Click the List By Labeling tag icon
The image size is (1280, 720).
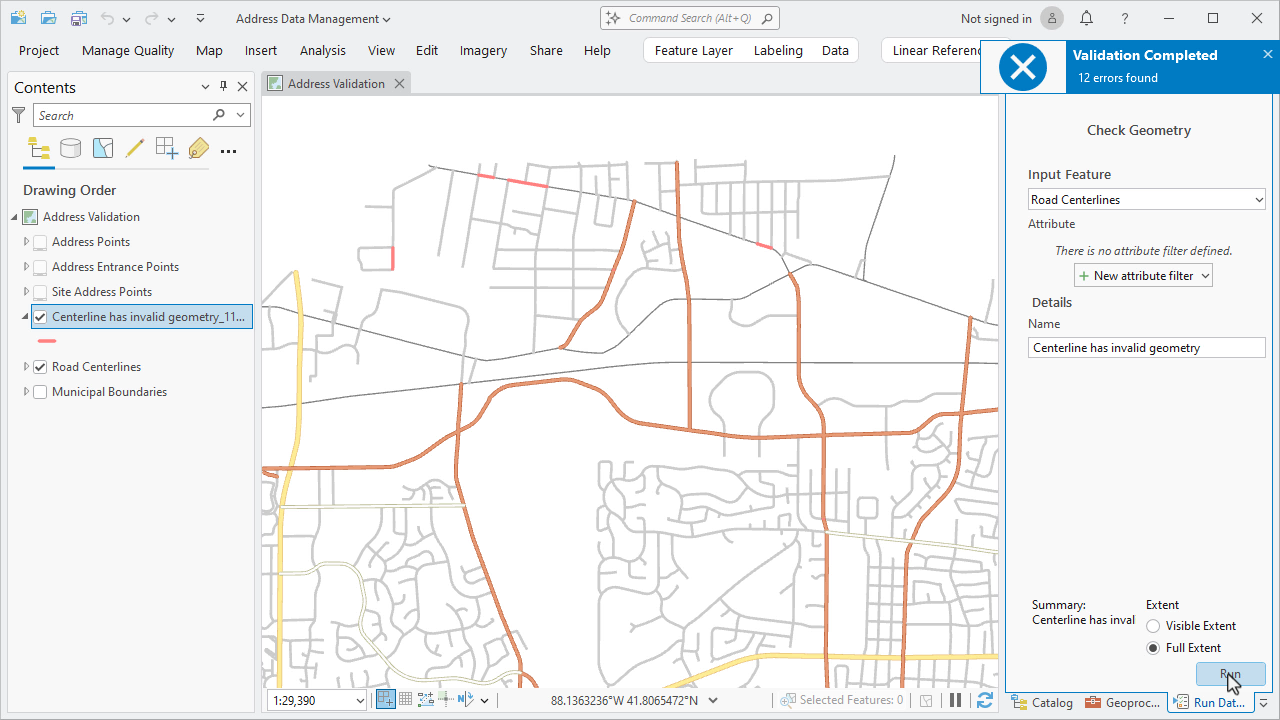click(x=198, y=148)
